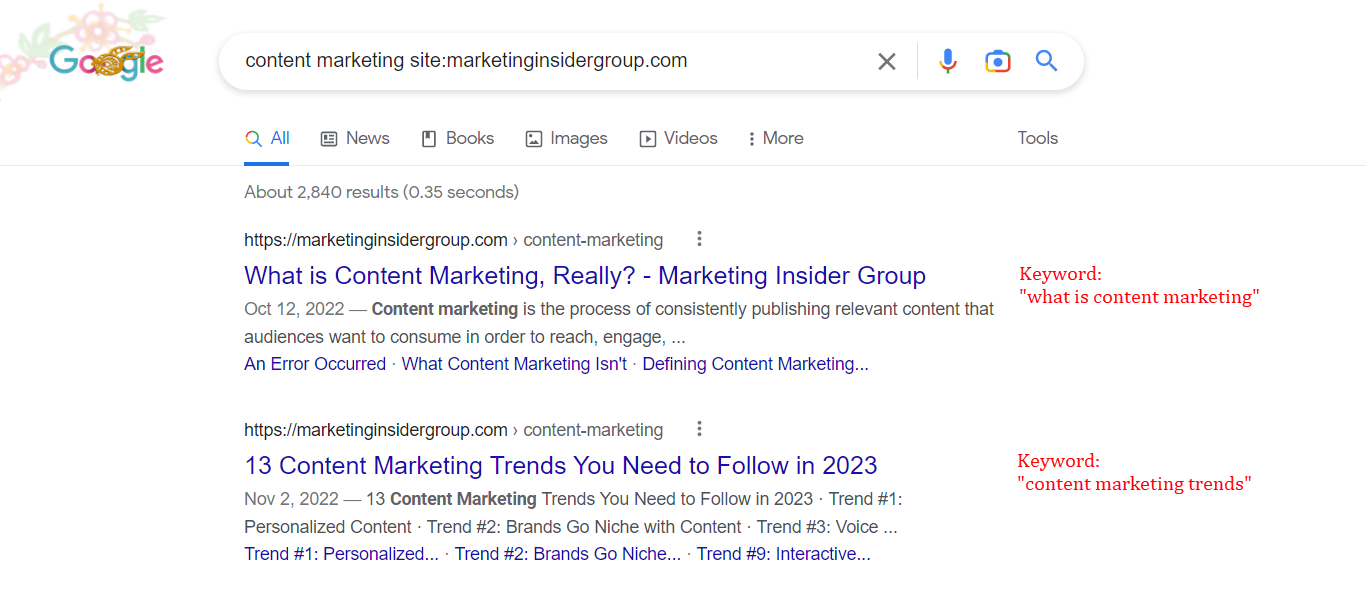The height and width of the screenshot is (594, 1366).
Task: Open '13 Content Marketing Trends' result
Action: [x=560, y=465]
